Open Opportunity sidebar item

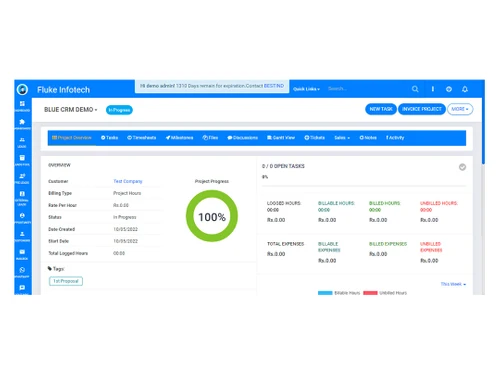tap(22, 218)
